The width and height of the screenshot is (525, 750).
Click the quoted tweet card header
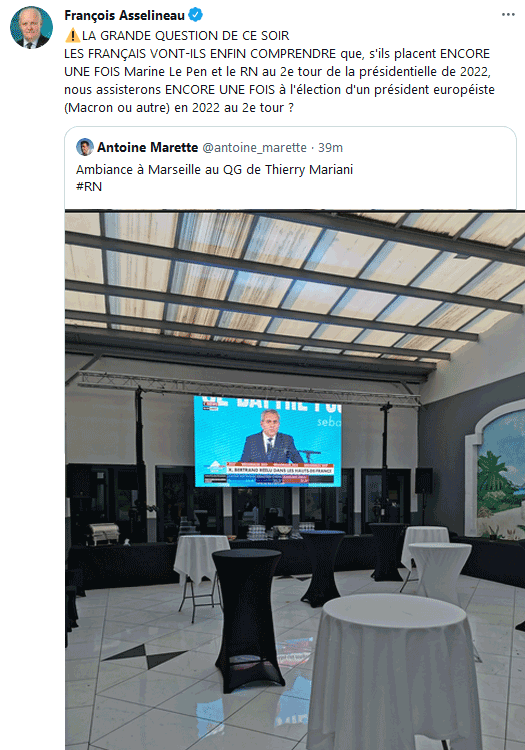tap(209, 147)
